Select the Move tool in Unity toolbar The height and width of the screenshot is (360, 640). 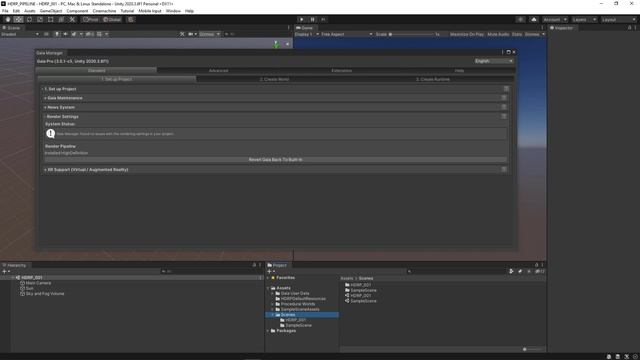pos(18,20)
